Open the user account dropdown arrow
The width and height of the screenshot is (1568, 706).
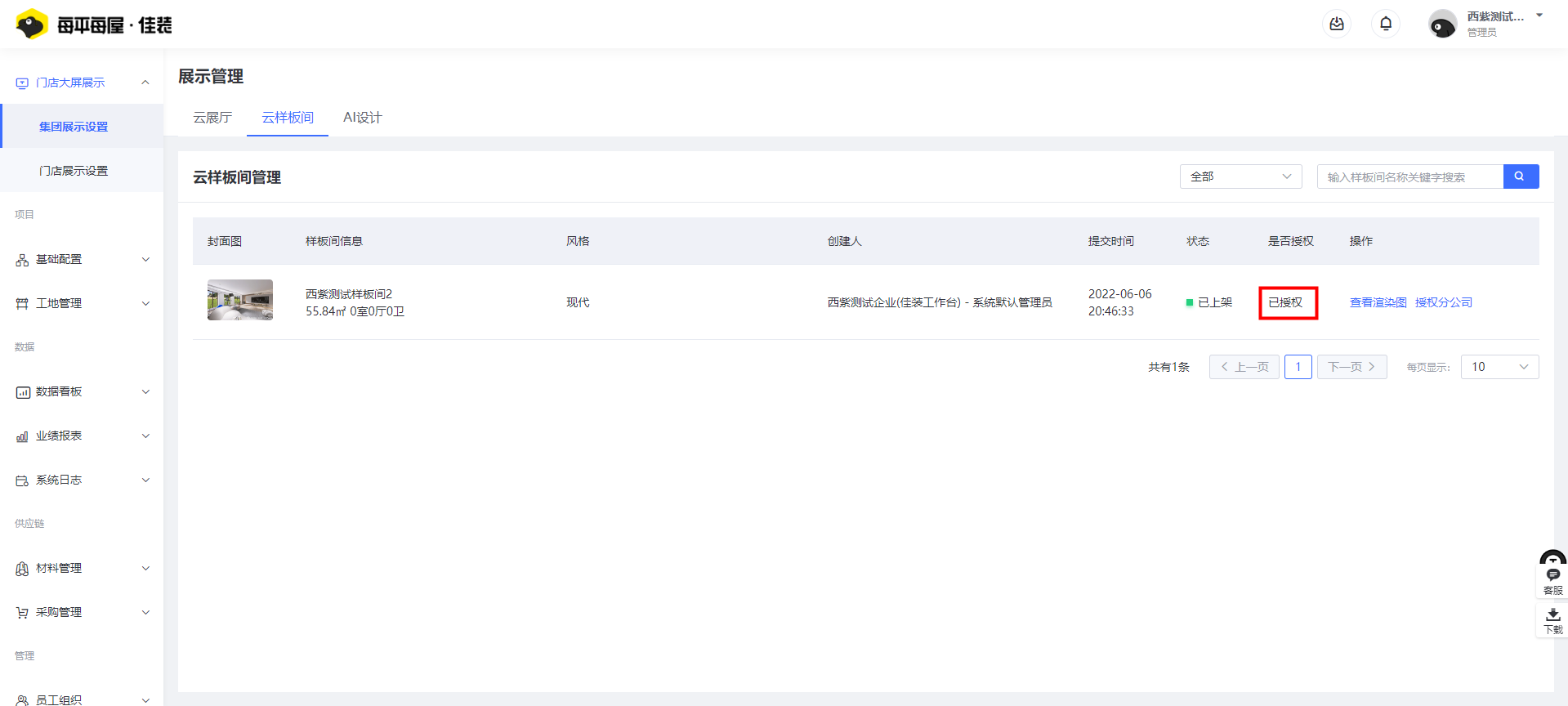[x=1539, y=16]
